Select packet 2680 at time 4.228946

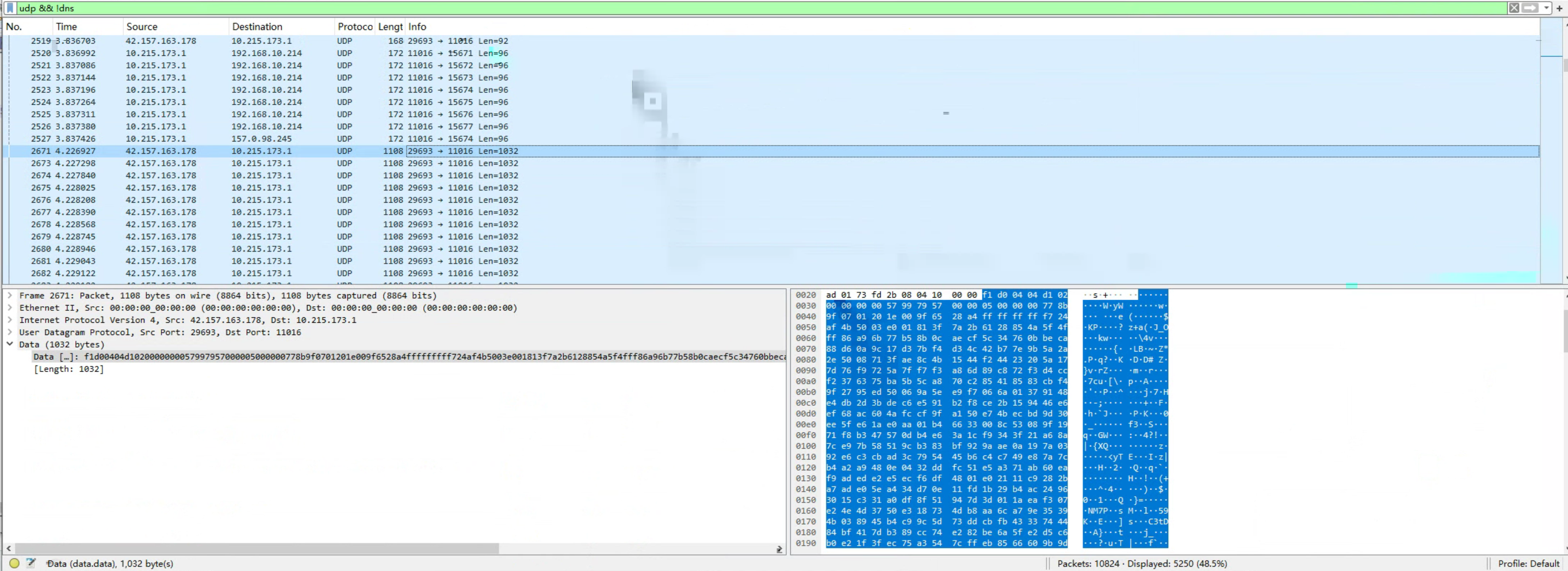[771, 249]
